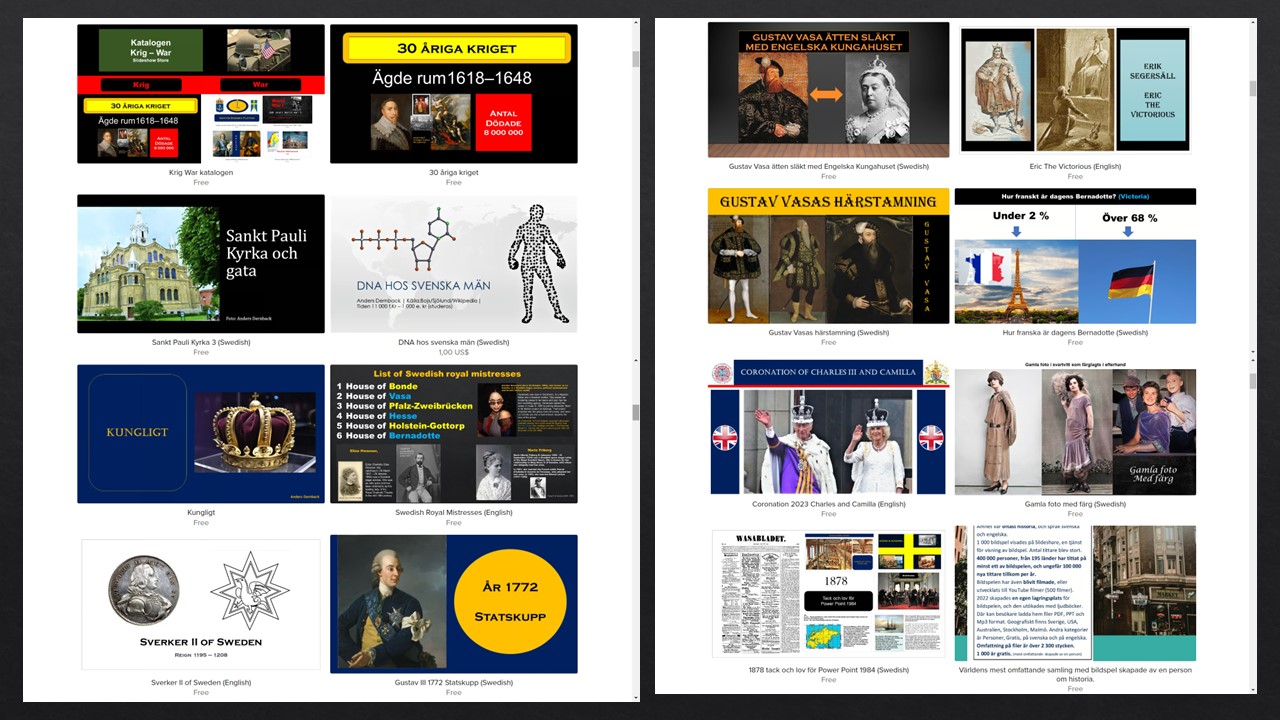Open the thumbnail above Världens mest omfattande samling

[x=1075, y=594]
